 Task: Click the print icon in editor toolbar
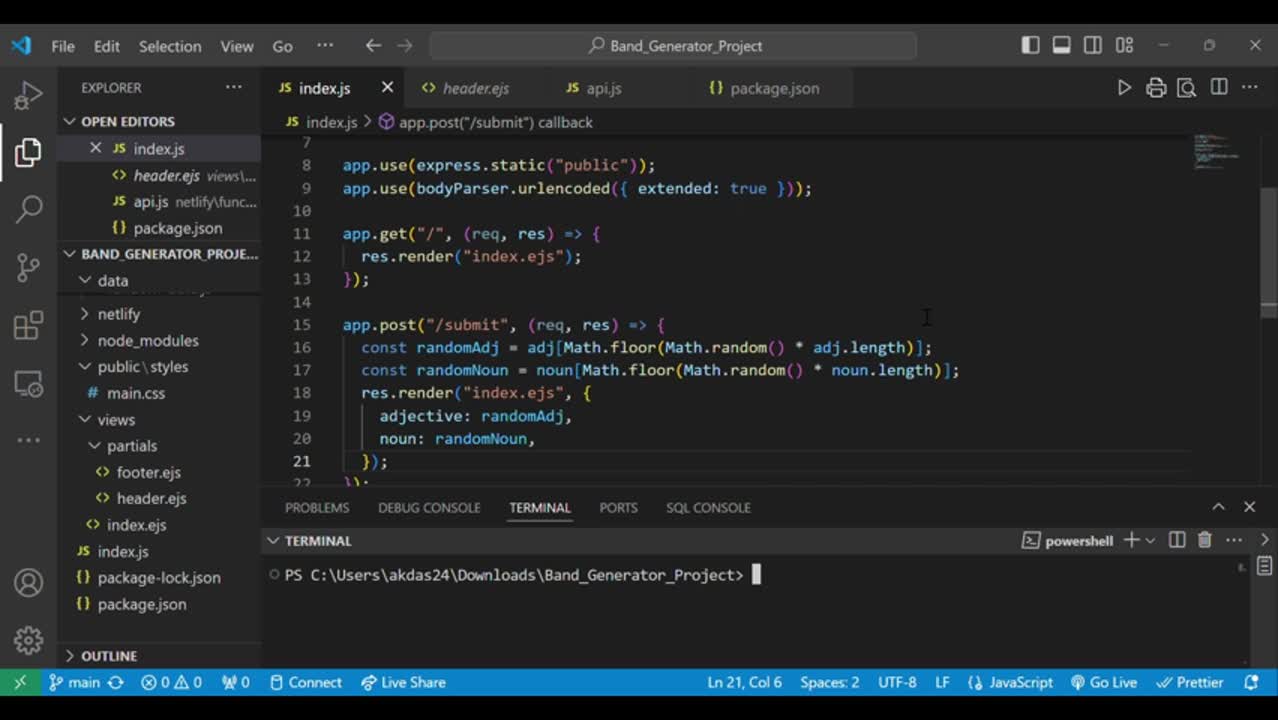pos(1156,88)
